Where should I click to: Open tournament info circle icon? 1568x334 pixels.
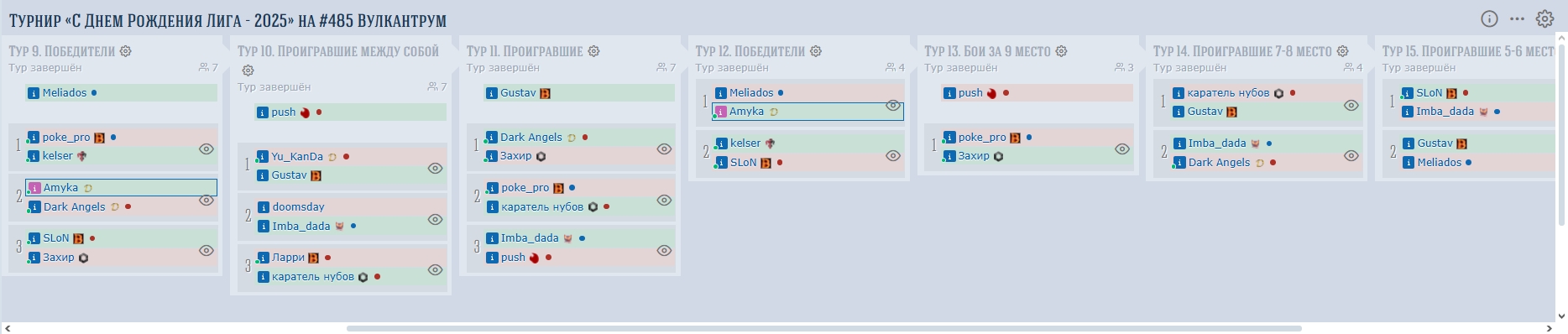1489,18
